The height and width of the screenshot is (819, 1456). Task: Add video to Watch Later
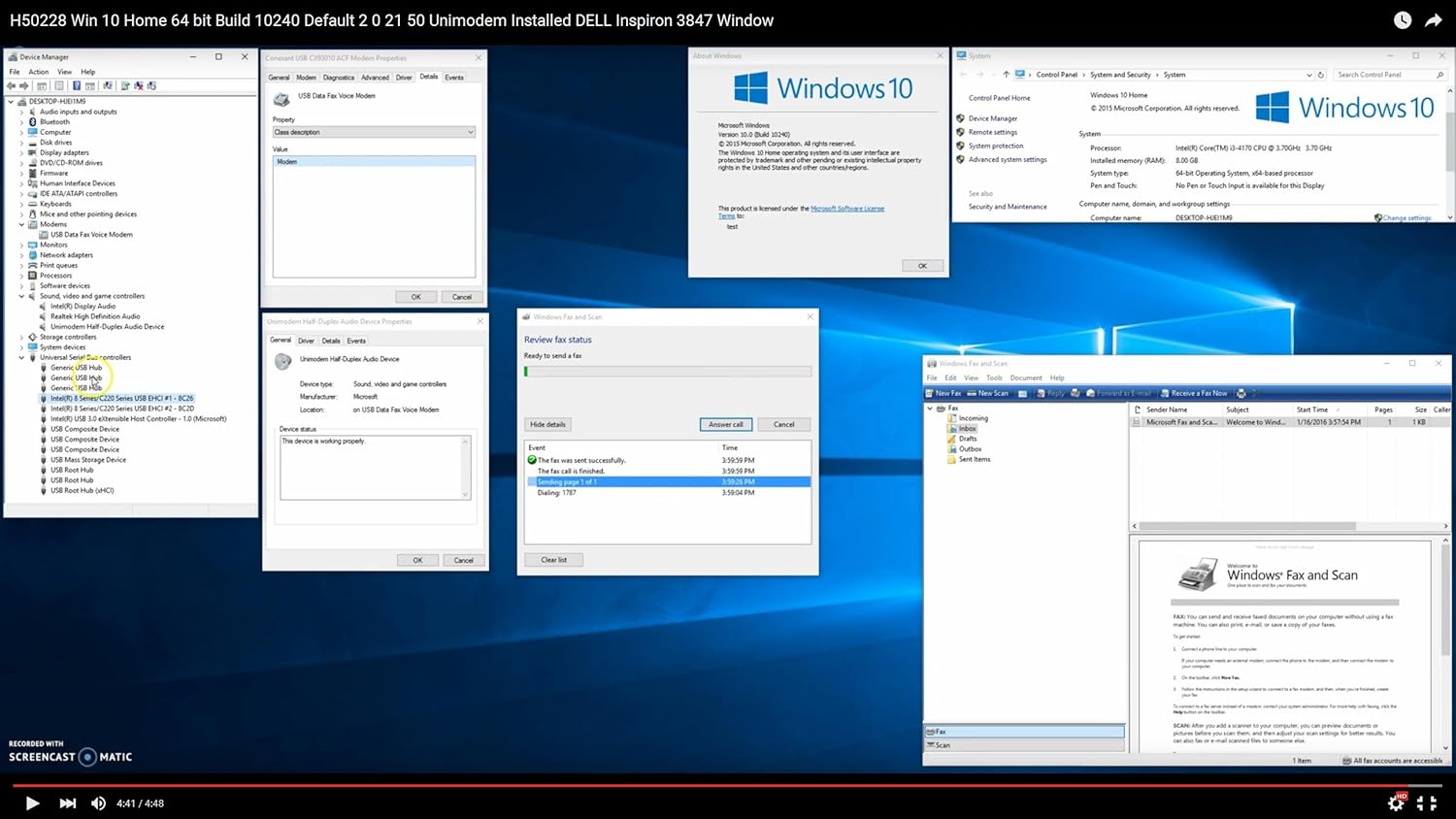(1402, 20)
